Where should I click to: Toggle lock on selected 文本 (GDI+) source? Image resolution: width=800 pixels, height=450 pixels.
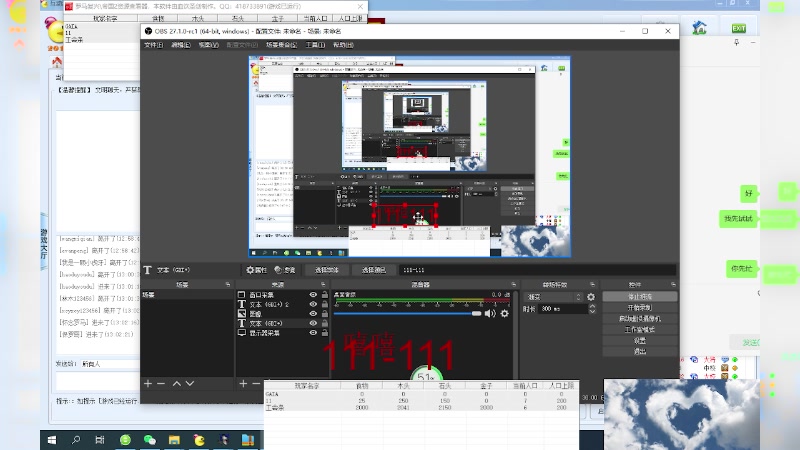324,323
